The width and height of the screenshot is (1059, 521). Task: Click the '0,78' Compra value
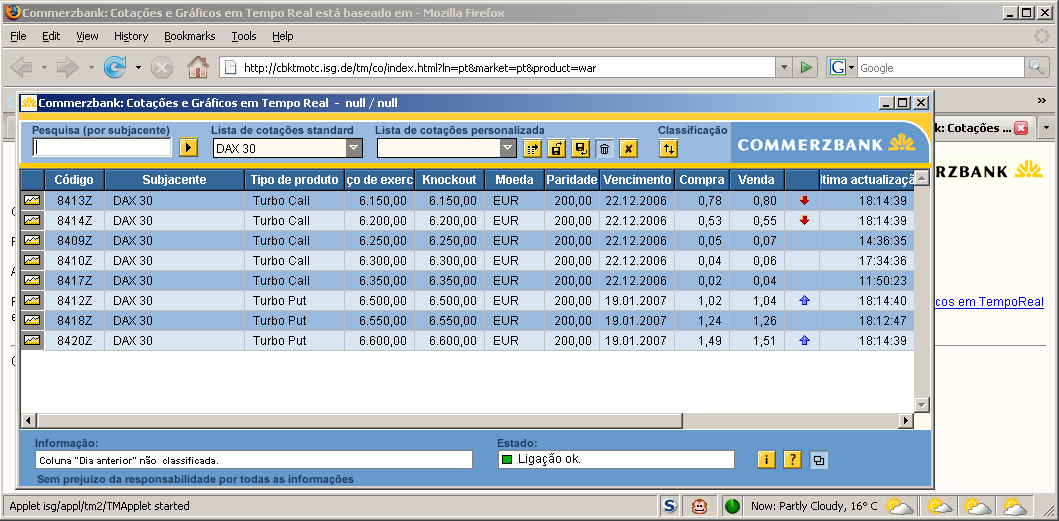[711, 201]
